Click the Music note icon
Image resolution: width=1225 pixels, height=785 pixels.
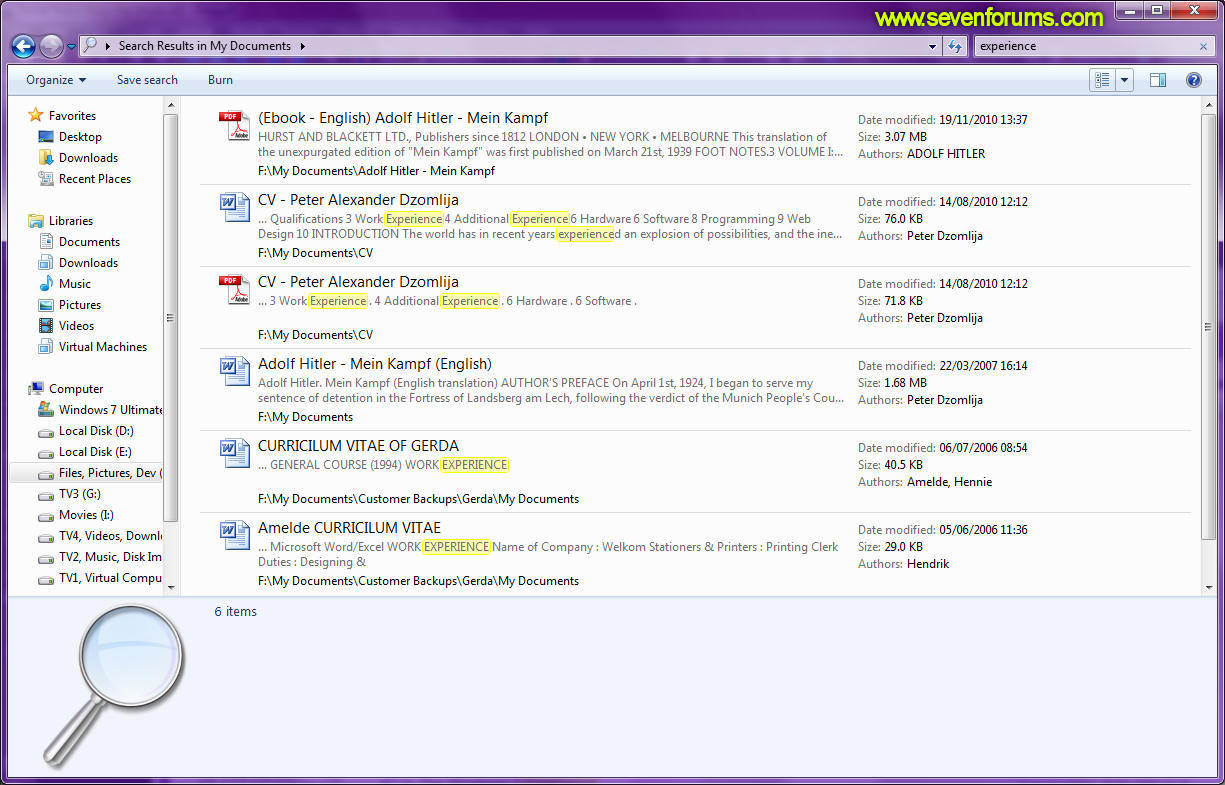point(46,284)
